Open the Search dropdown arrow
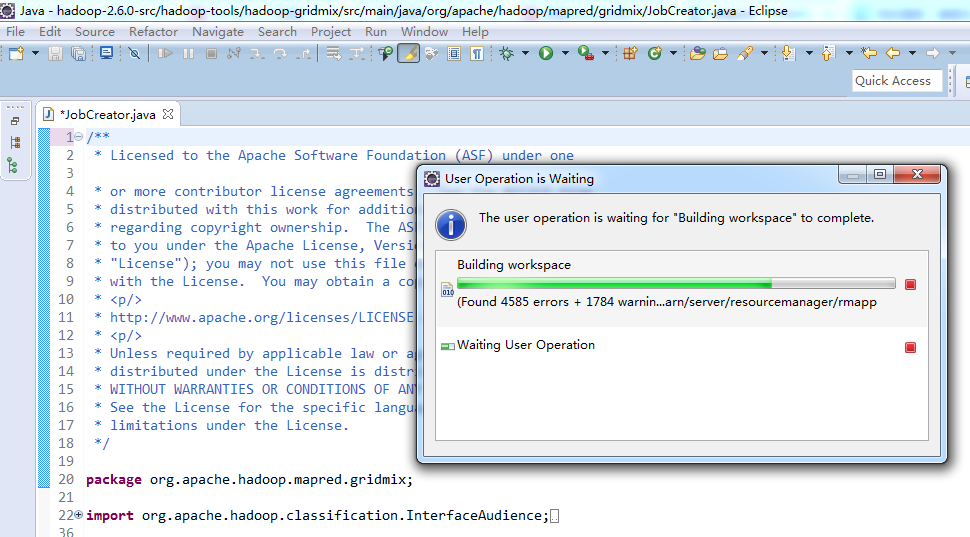 pyautogui.click(x=764, y=54)
